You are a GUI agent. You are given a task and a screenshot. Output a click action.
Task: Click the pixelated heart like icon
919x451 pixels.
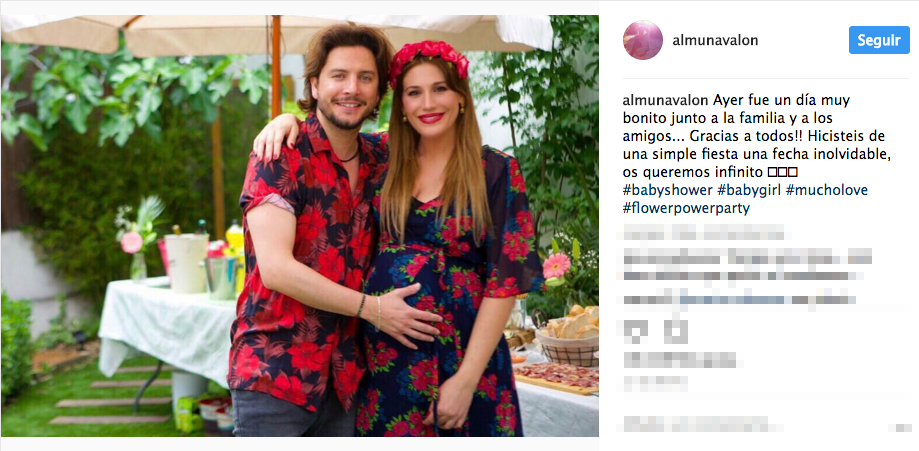pos(636,333)
